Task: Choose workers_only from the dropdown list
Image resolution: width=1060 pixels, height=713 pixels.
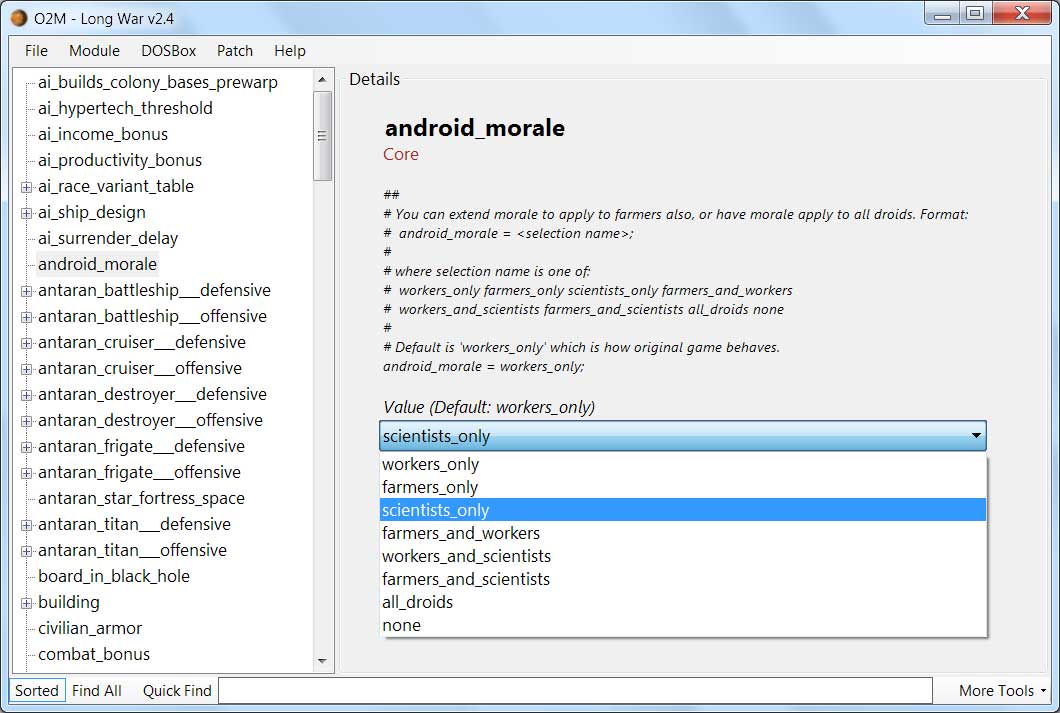Action: pyautogui.click(x=683, y=464)
